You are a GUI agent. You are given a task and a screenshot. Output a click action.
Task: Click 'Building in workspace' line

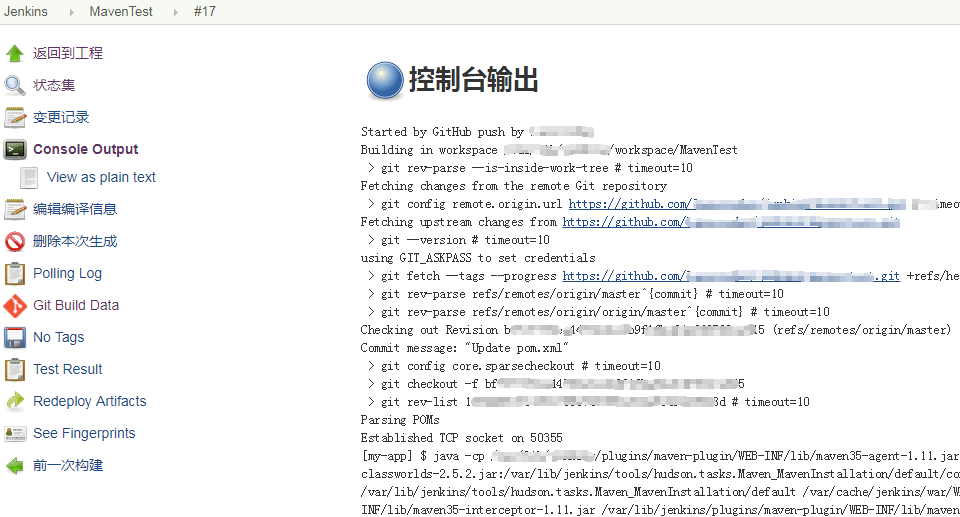[x=549, y=150]
